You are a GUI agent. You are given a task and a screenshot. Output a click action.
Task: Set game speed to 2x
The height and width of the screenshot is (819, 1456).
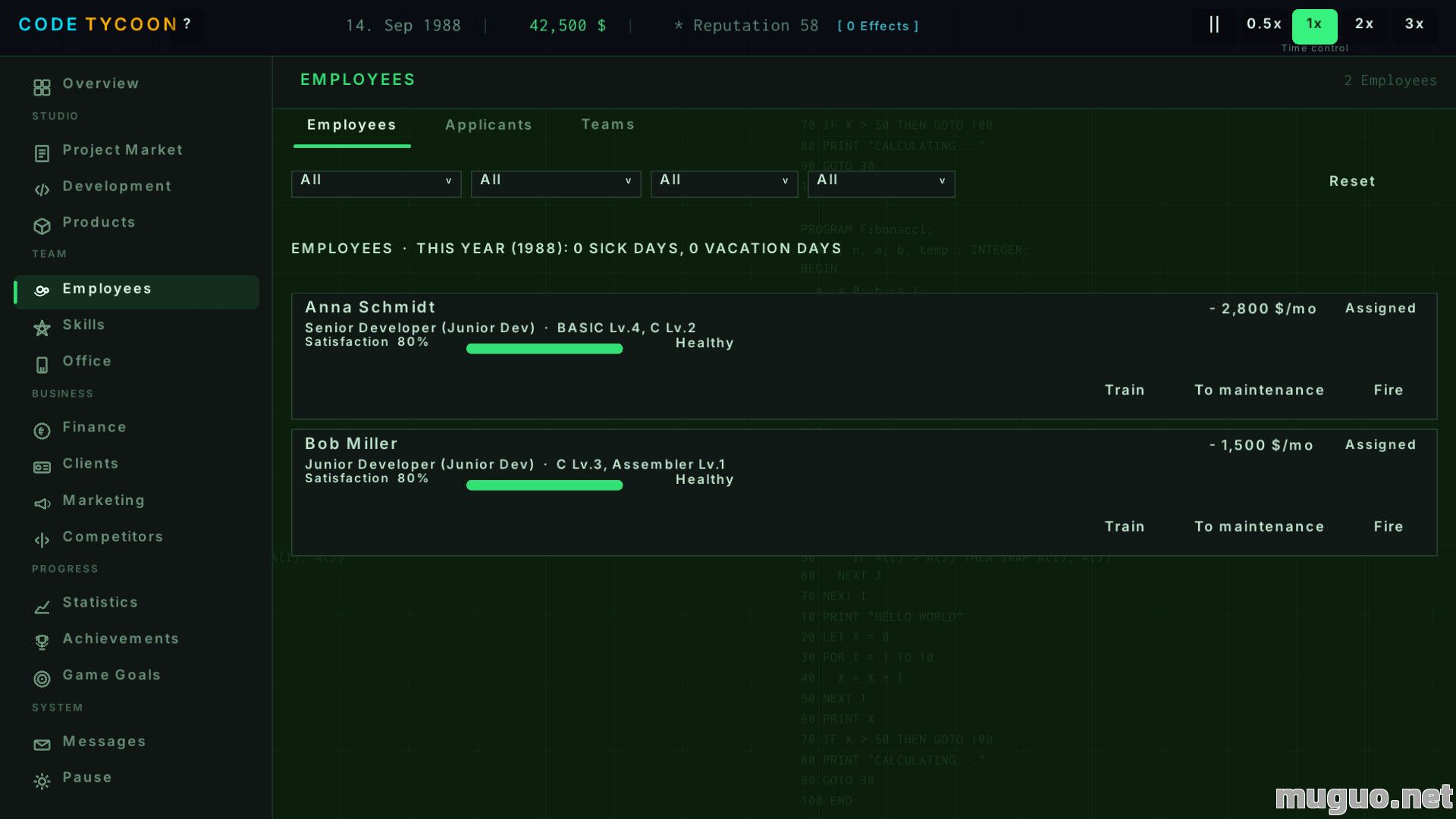tap(1364, 24)
